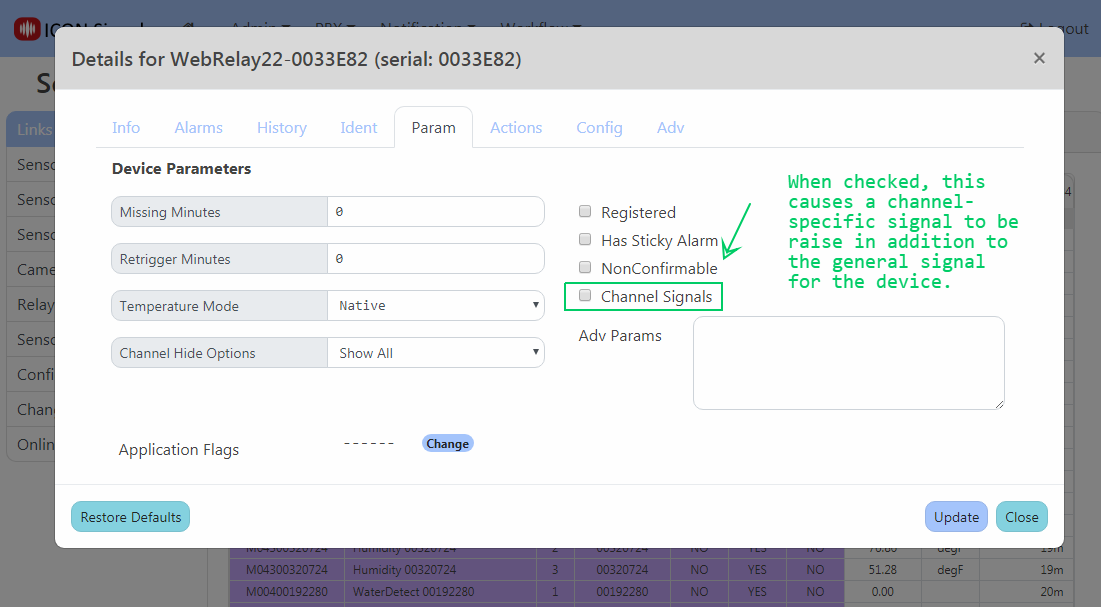
Task: Toggle the NonConfirmable checkbox
Action: [x=586, y=268]
